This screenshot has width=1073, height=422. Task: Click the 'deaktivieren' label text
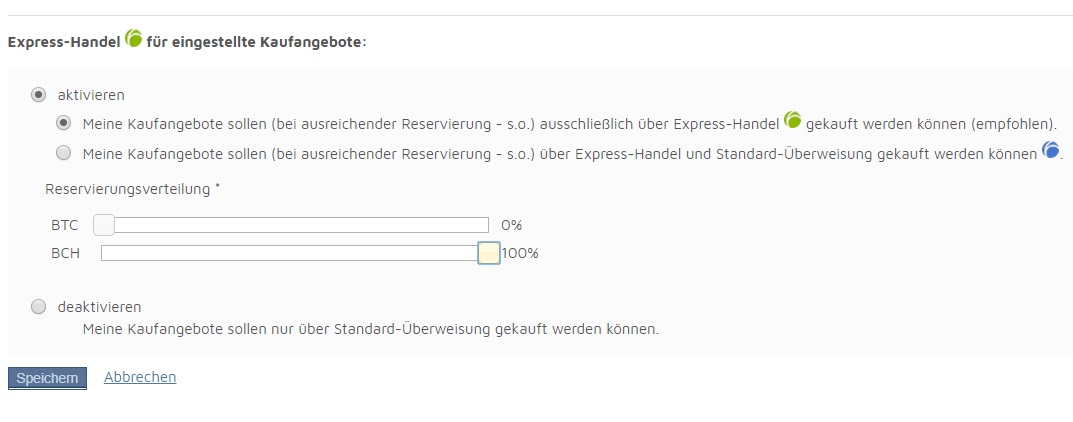99,307
